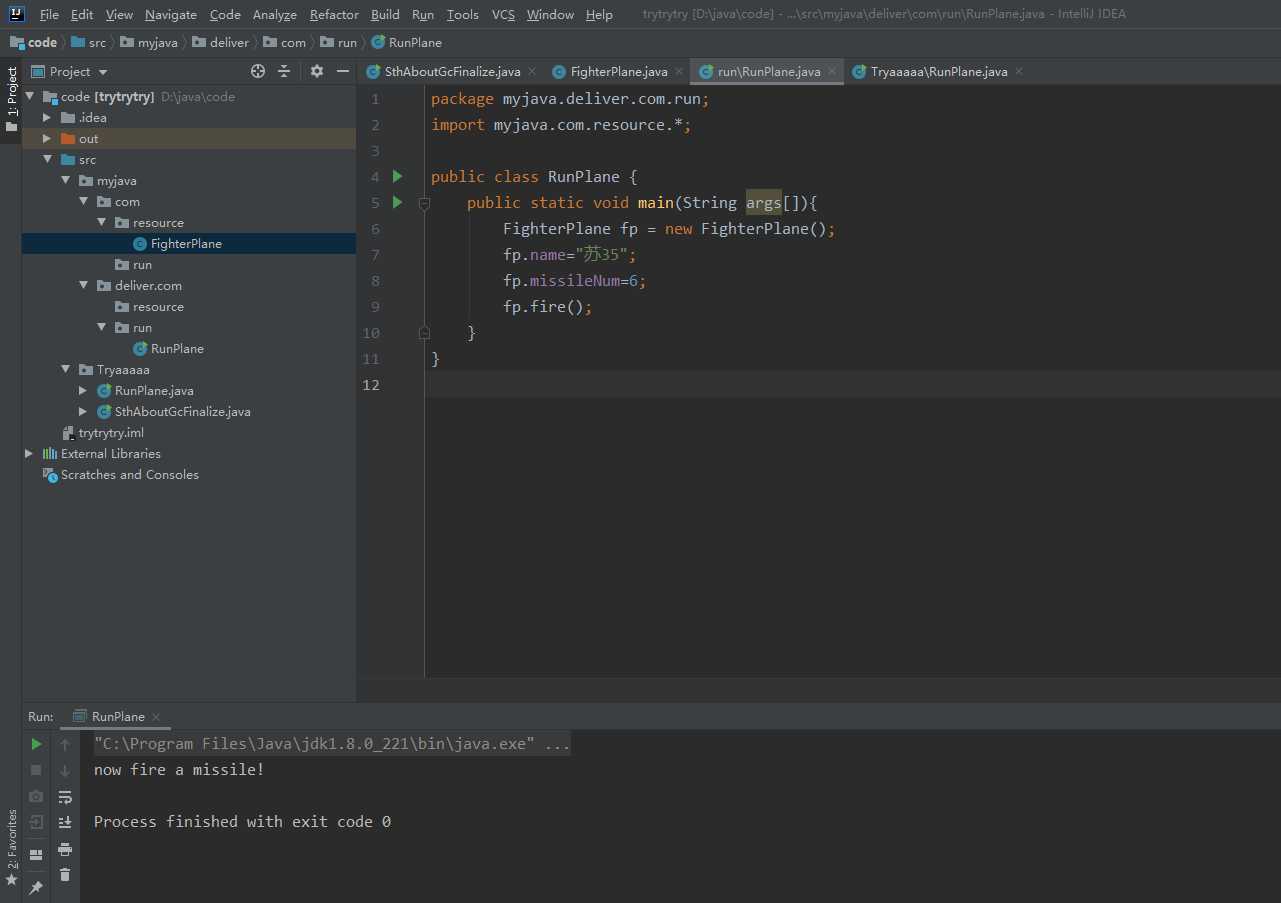Click 'Process finished with exit code 0' text
This screenshot has width=1281, height=903.
(242, 822)
